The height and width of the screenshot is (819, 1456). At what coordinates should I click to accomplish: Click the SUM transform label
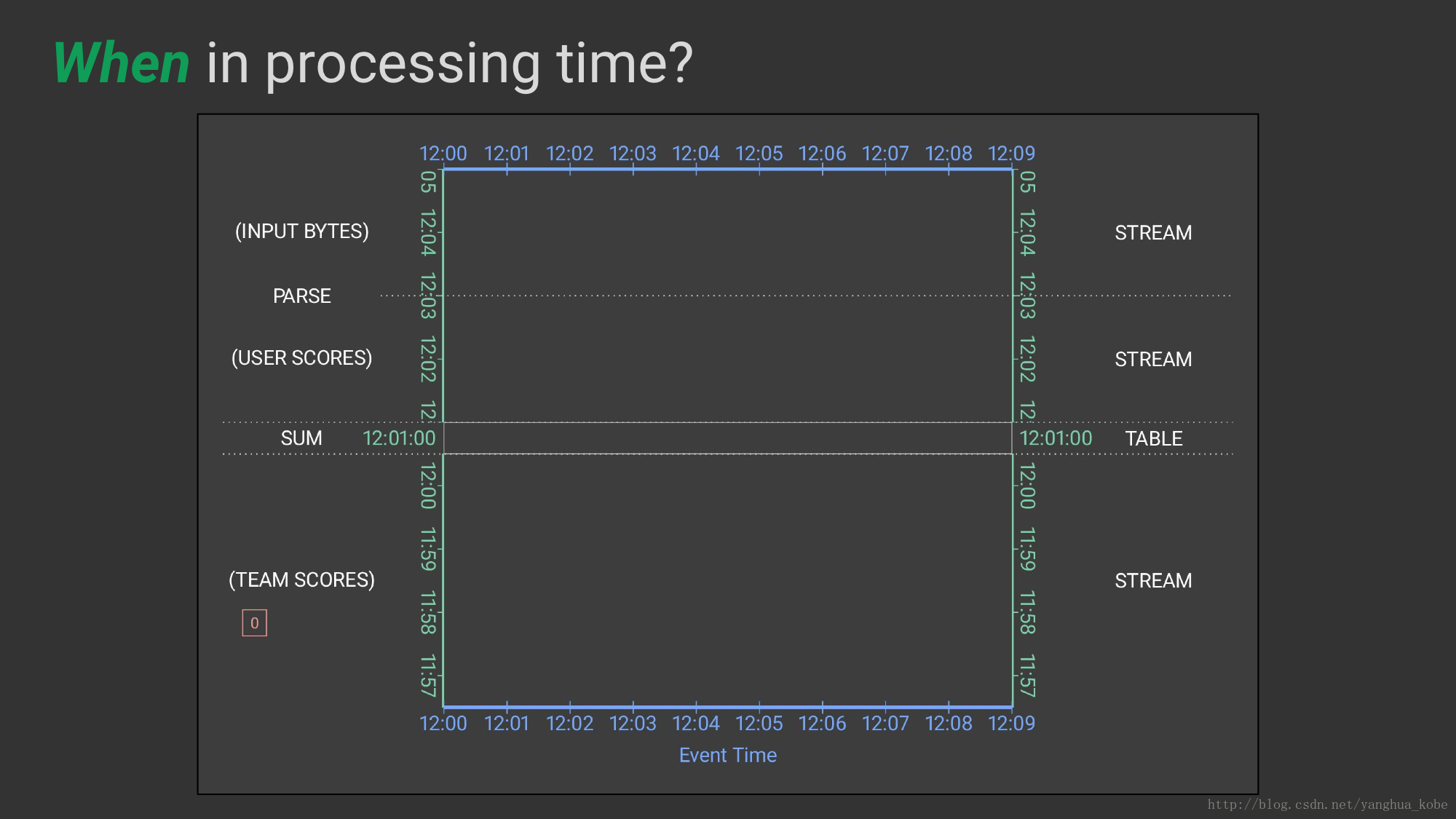pos(301,438)
